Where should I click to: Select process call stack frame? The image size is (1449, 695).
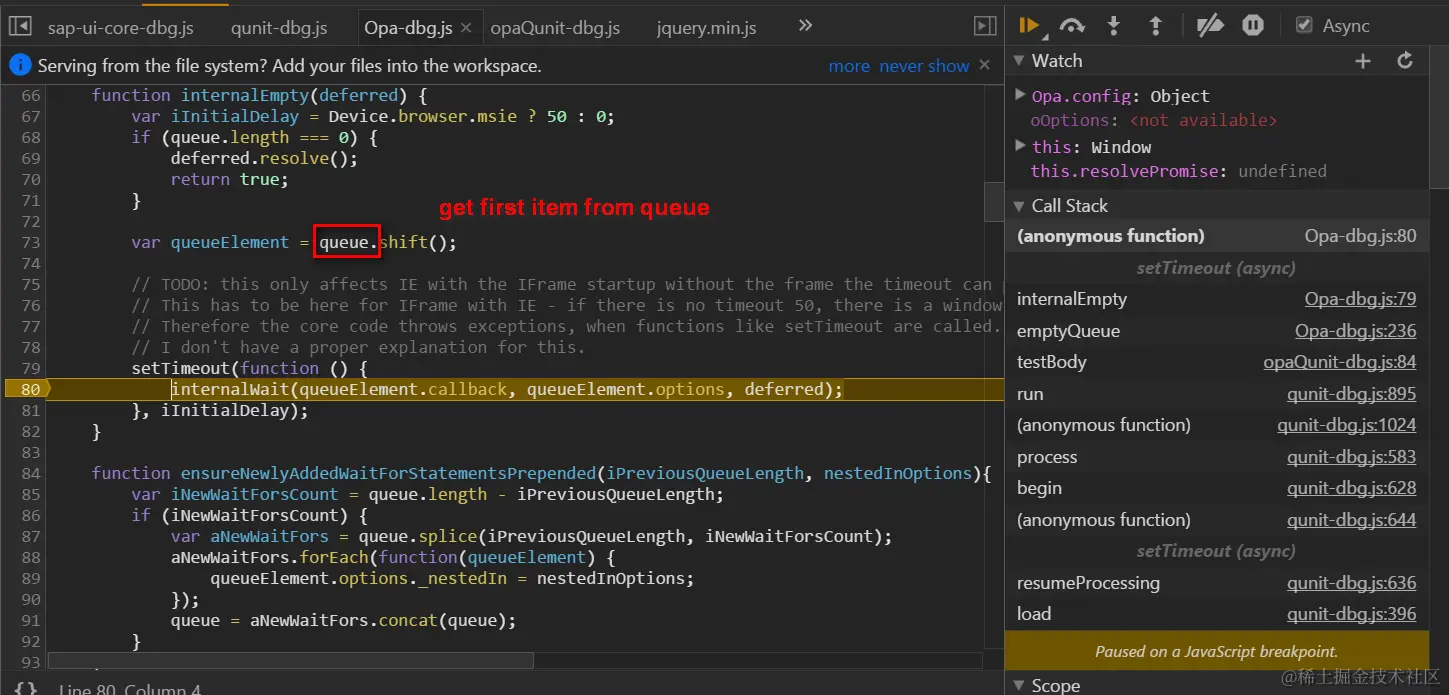[1047, 457]
